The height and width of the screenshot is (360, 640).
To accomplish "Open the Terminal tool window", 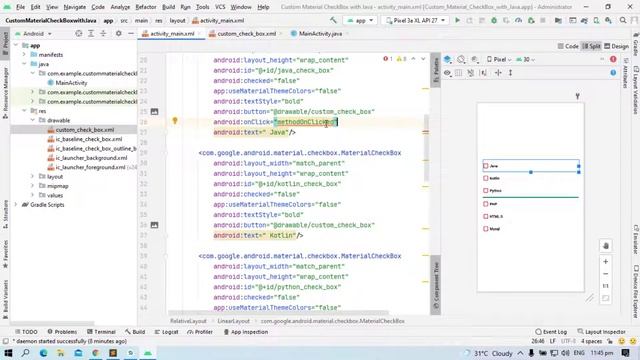I will point(101,332).
